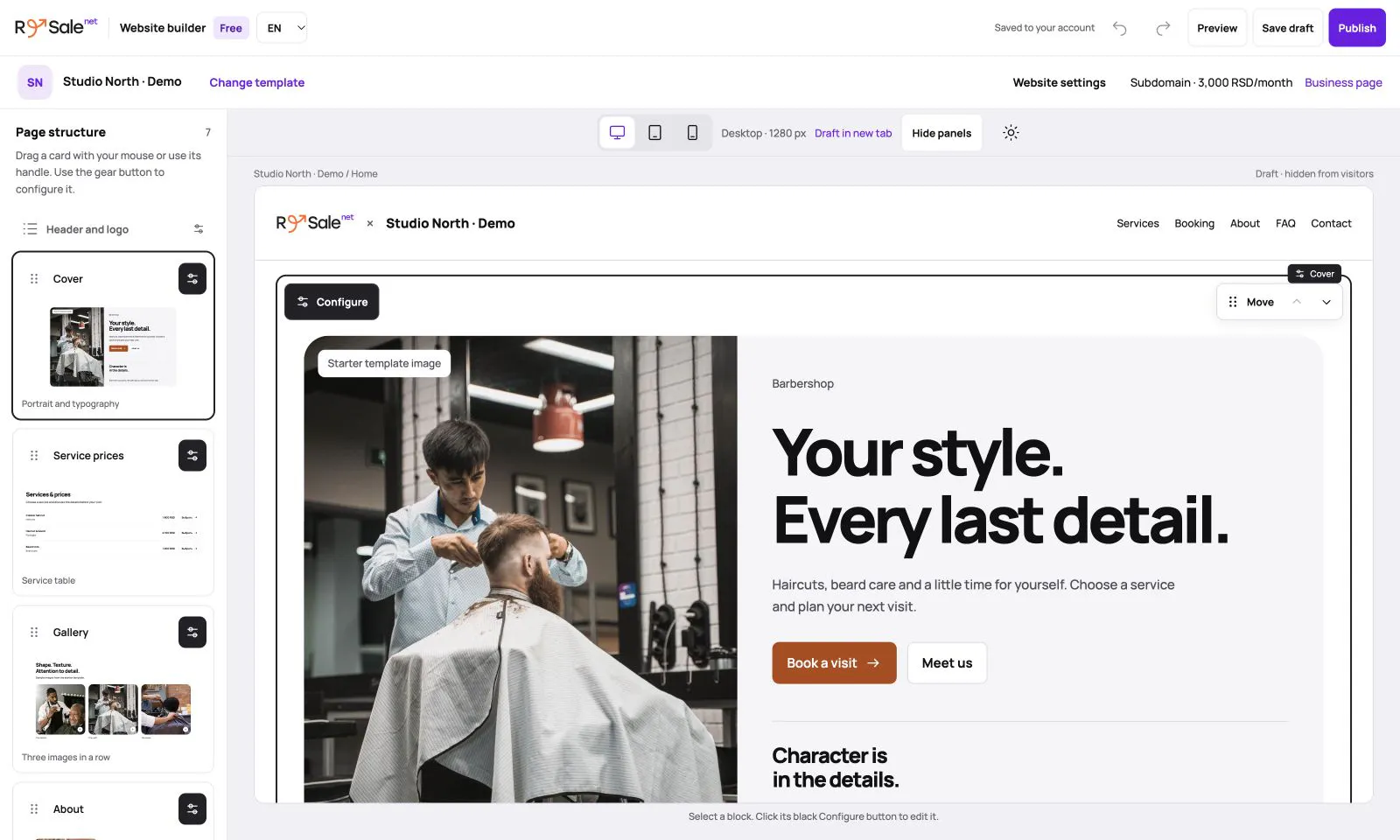This screenshot has width=1400, height=840.
Task: Click the RSale logo in top bar
Action: coord(56,27)
